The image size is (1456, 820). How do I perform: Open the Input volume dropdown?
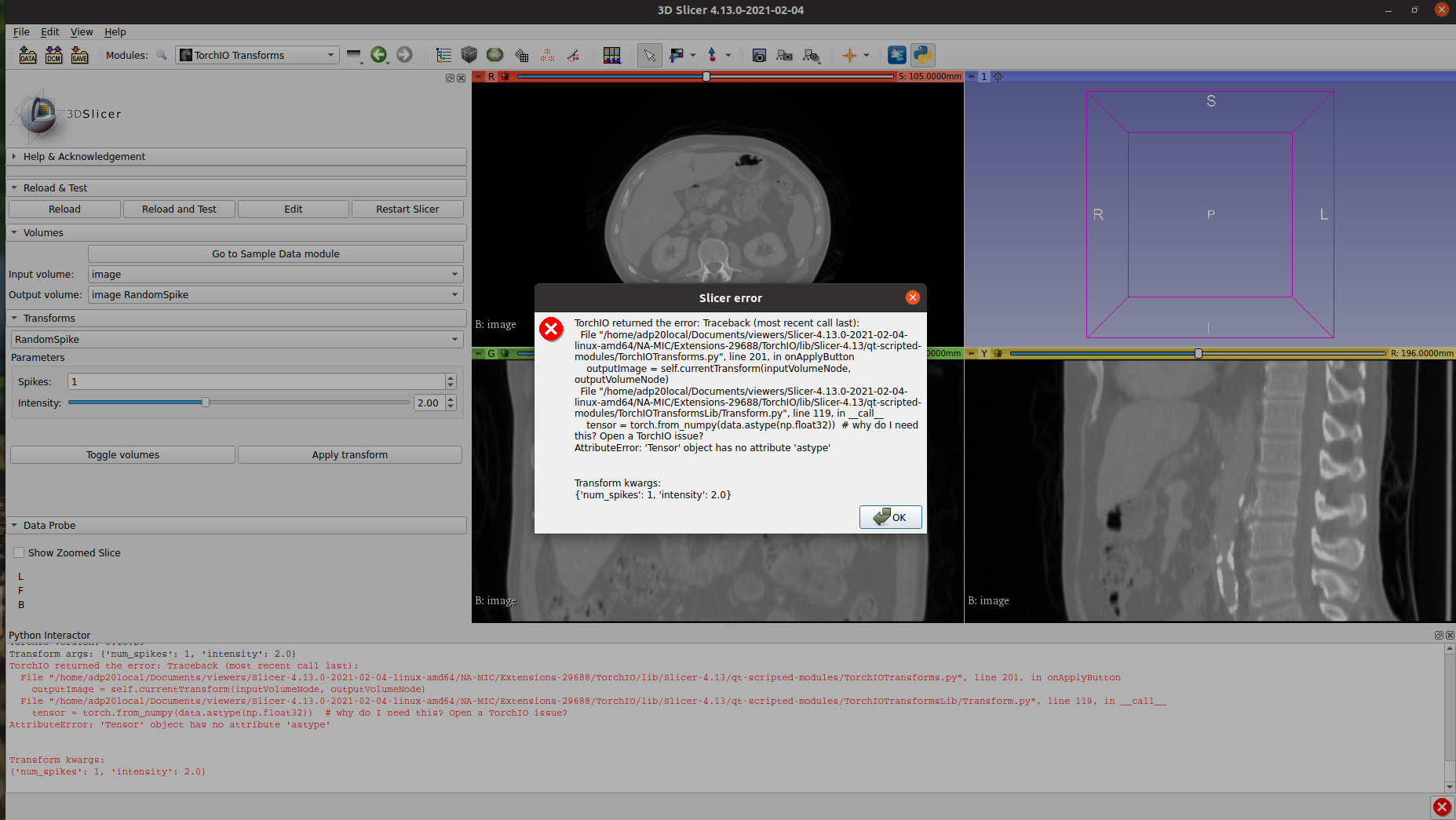276,274
